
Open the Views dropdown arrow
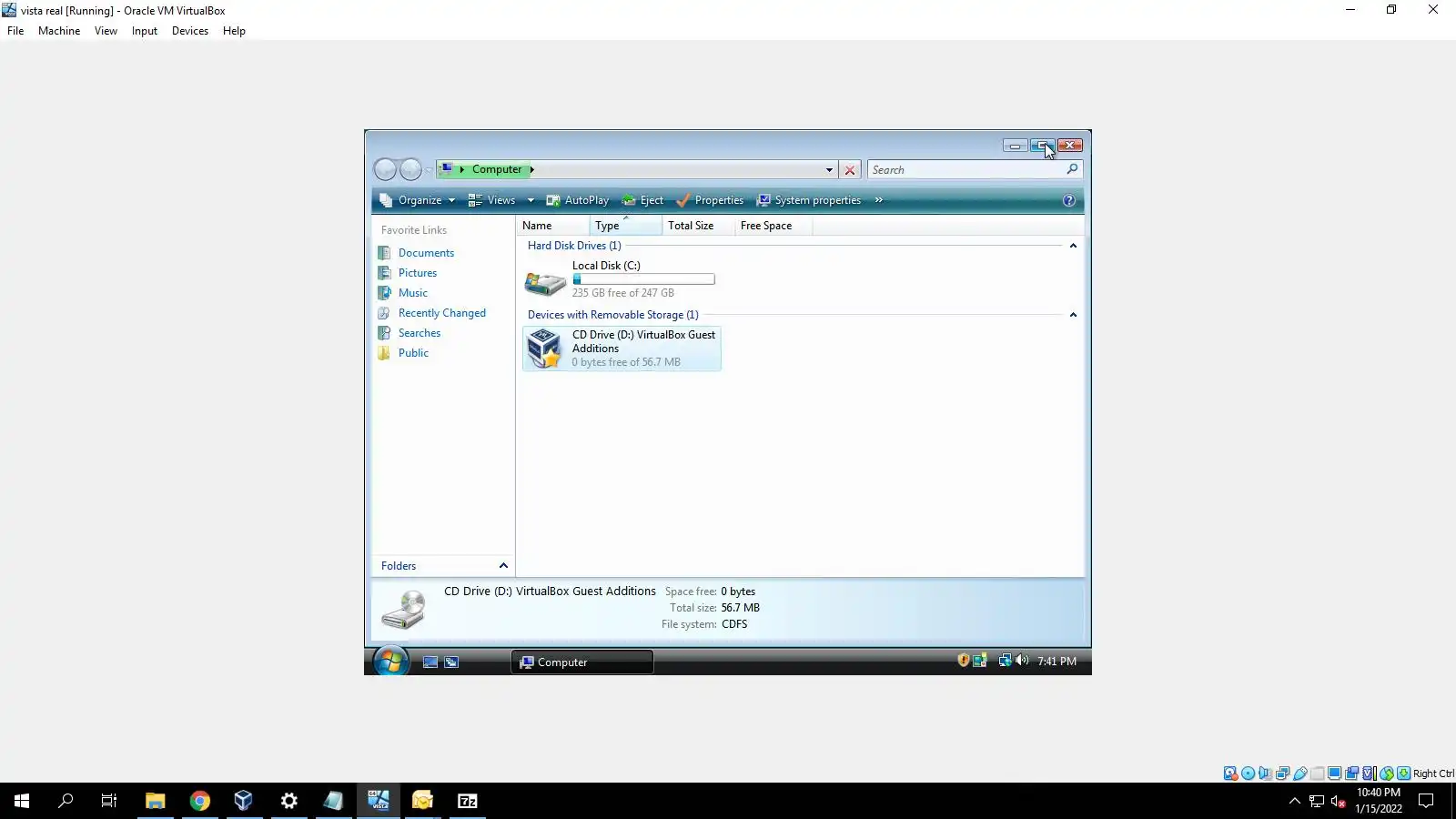[531, 200]
